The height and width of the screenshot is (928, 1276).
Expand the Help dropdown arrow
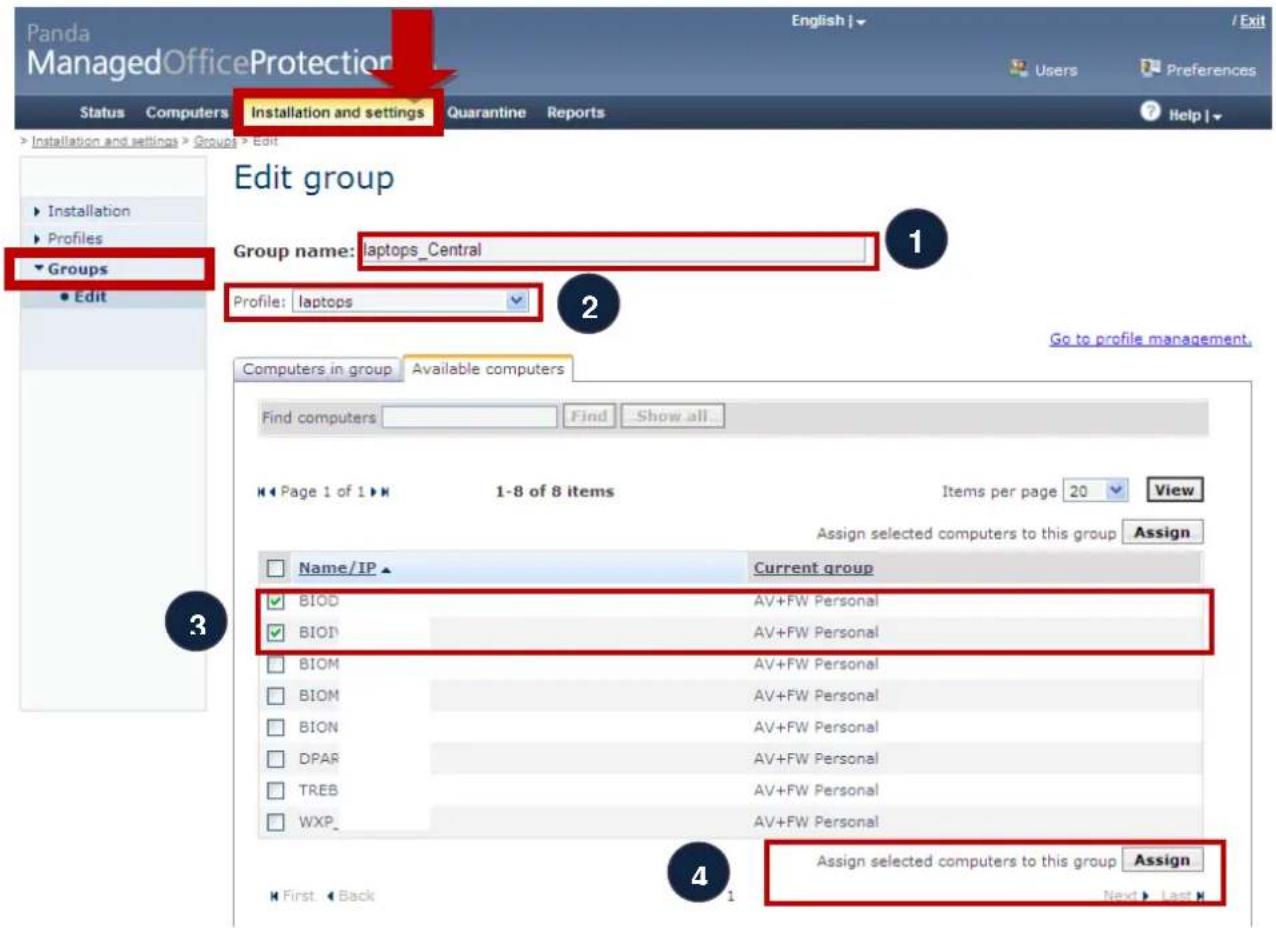(x=1216, y=115)
